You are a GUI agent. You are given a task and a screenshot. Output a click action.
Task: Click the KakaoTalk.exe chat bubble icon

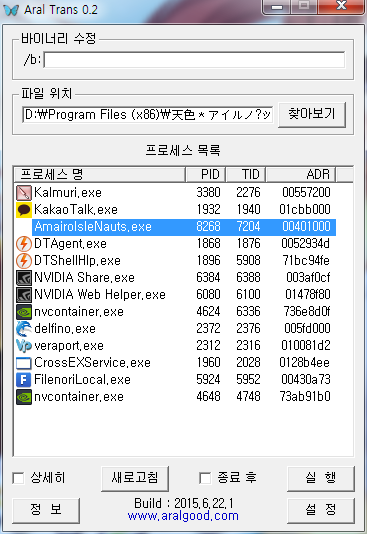pyautogui.click(x=23, y=209)
